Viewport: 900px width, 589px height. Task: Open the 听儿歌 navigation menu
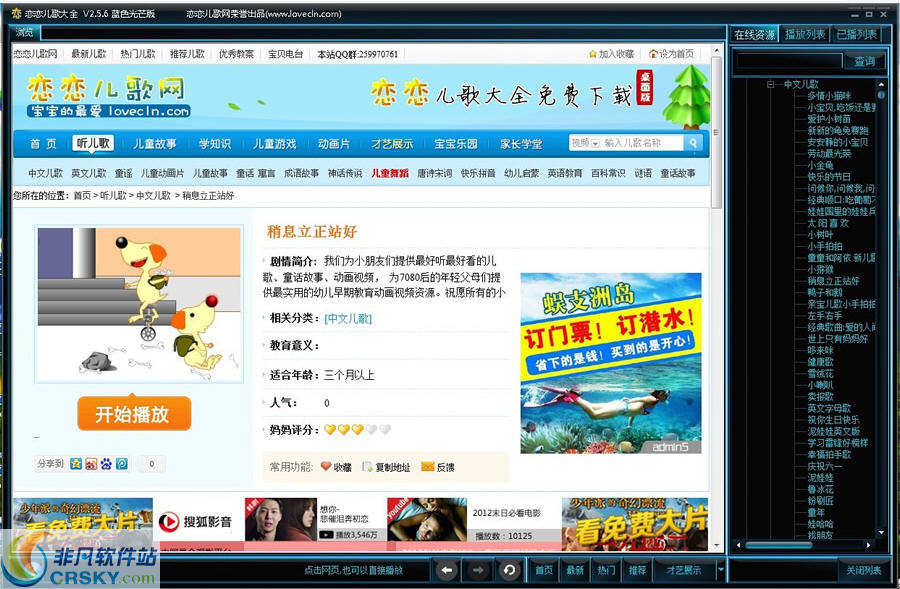click(93, 143)
